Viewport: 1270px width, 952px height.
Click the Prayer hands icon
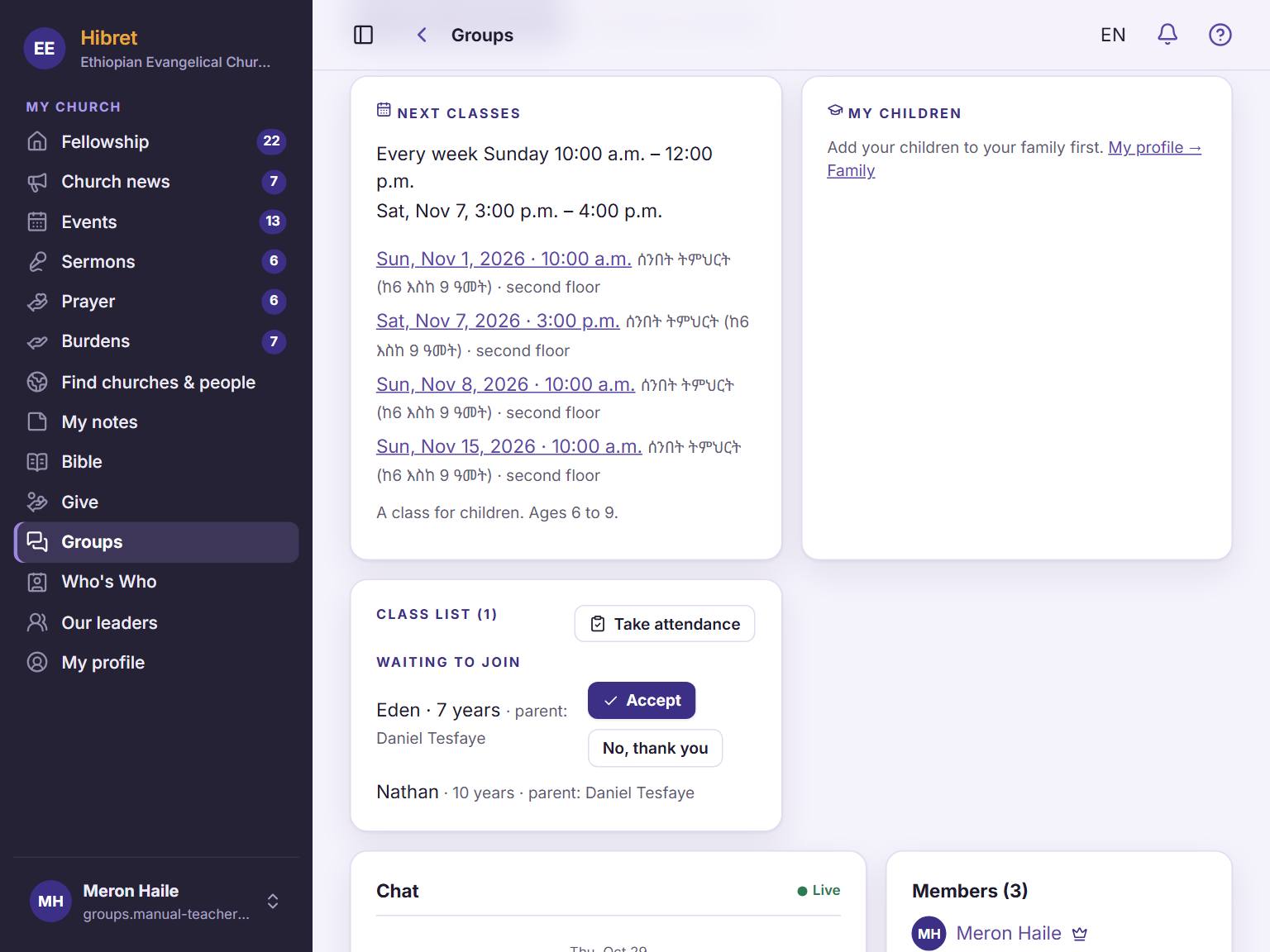tap(37, 302)
